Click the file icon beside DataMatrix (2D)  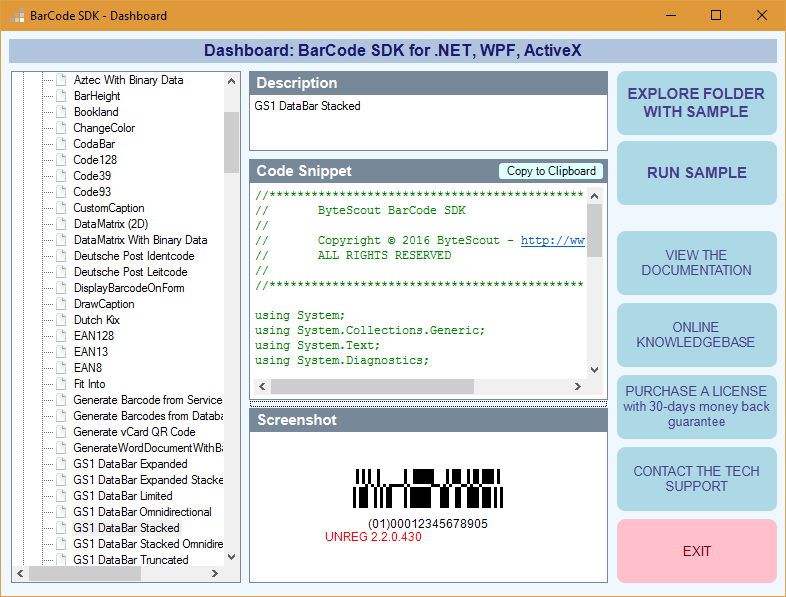click(61, 224)
